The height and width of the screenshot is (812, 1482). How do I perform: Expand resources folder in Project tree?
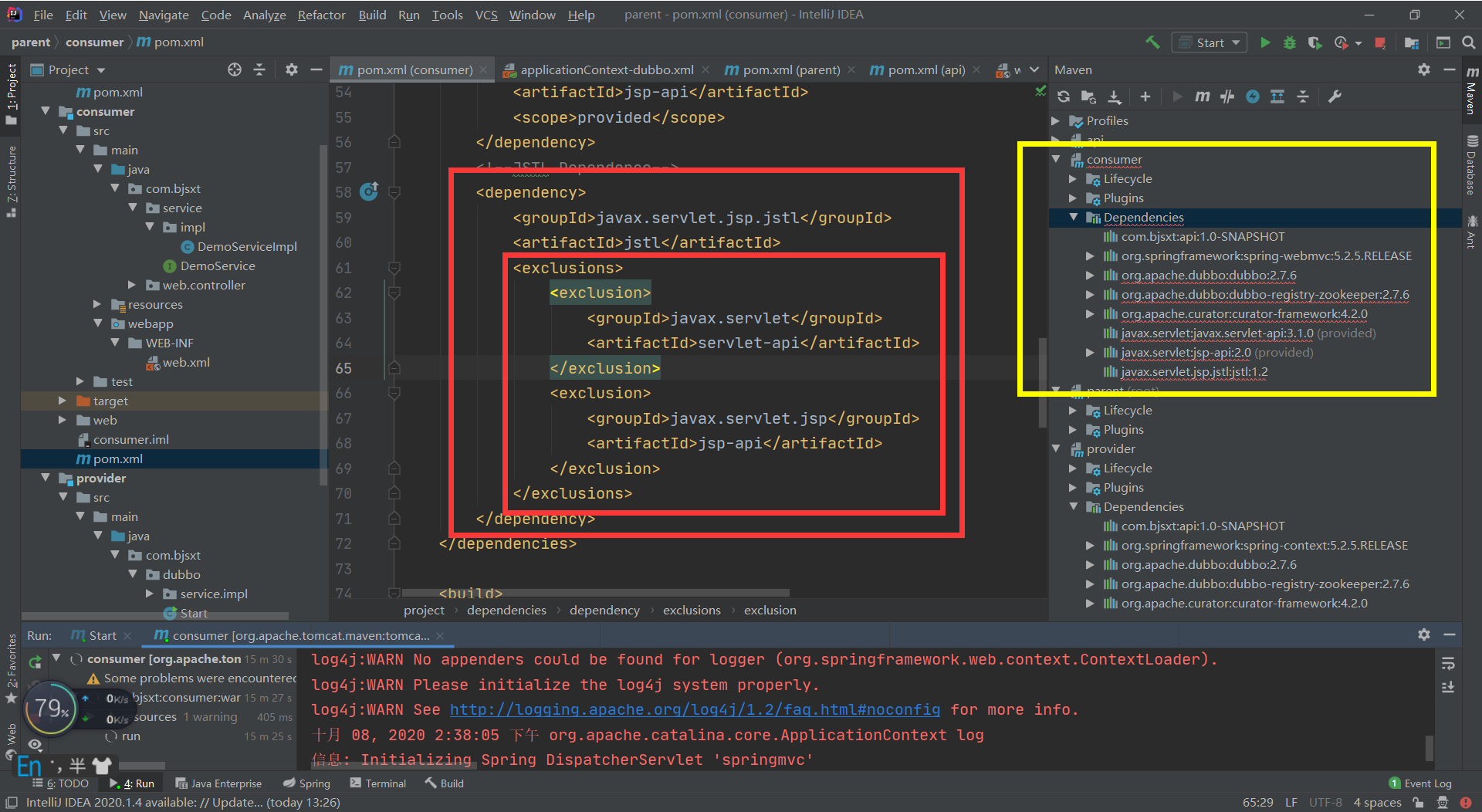[97, 304]
